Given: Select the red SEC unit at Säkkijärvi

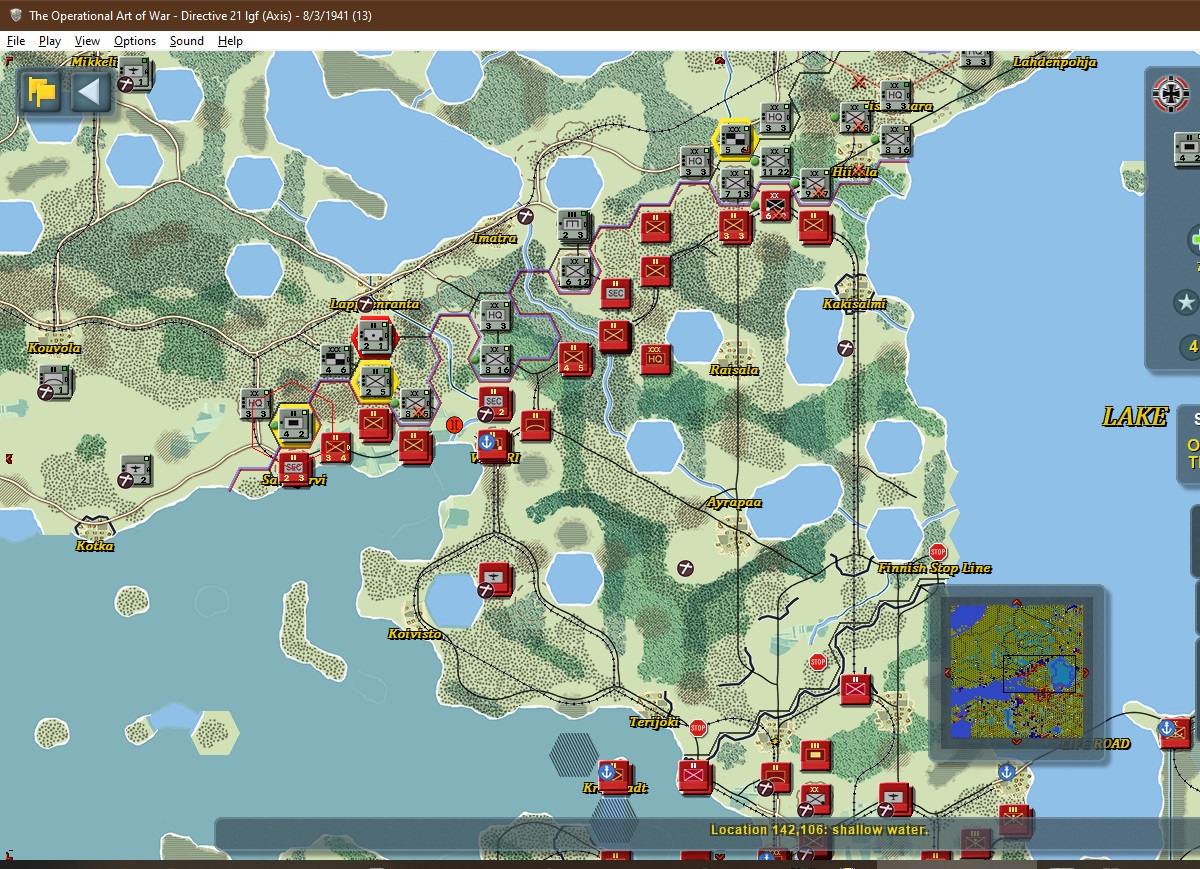Looking at the screenshot, I should (294, 469).
